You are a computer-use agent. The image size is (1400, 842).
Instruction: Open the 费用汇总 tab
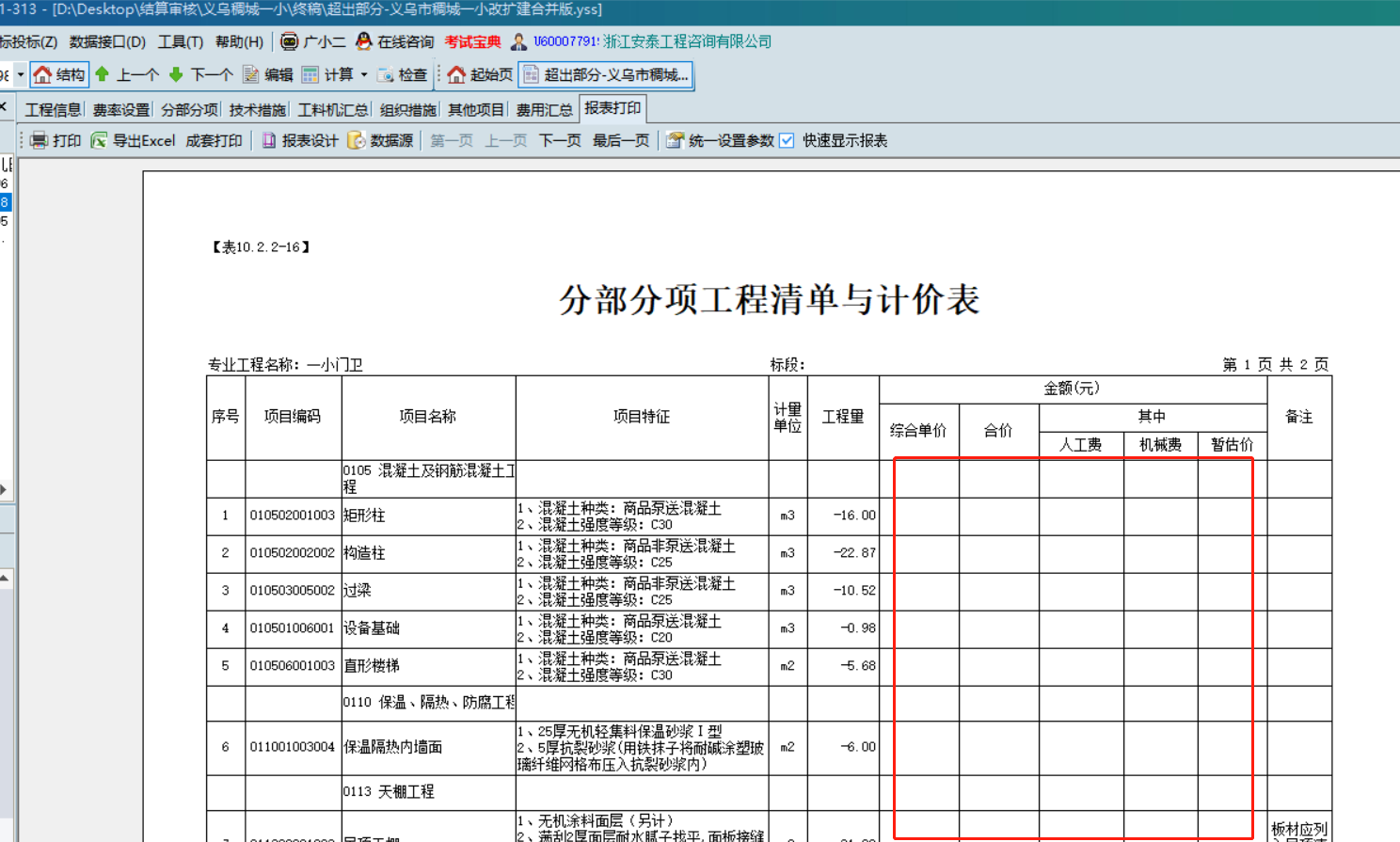pyautogui.click(x=544, y=110)
